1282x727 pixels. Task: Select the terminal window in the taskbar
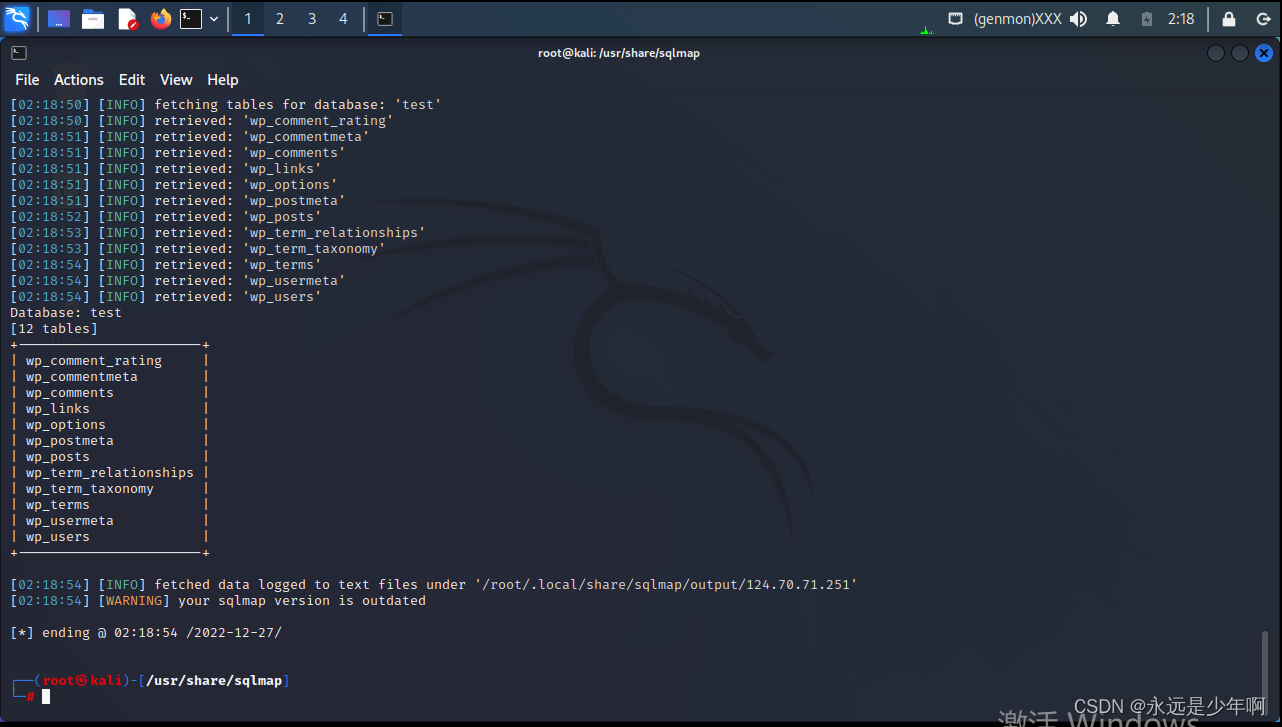point(385,18)
